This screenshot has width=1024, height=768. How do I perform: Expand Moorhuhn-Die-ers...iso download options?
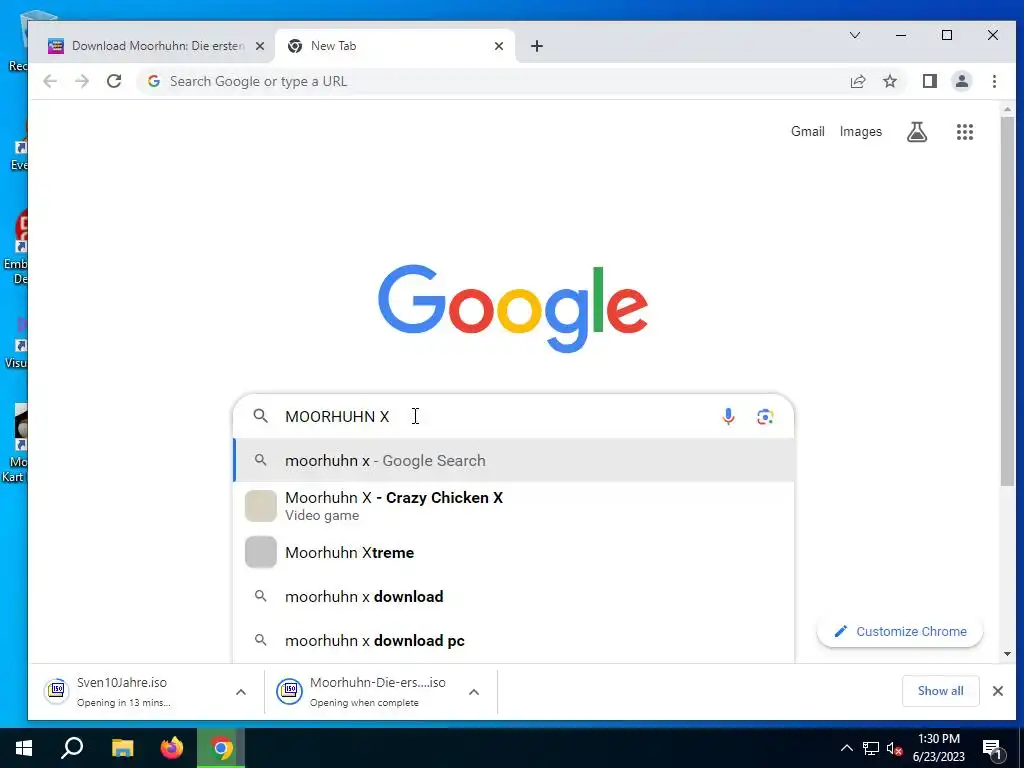pyautogui.click(x=473, y=692)
